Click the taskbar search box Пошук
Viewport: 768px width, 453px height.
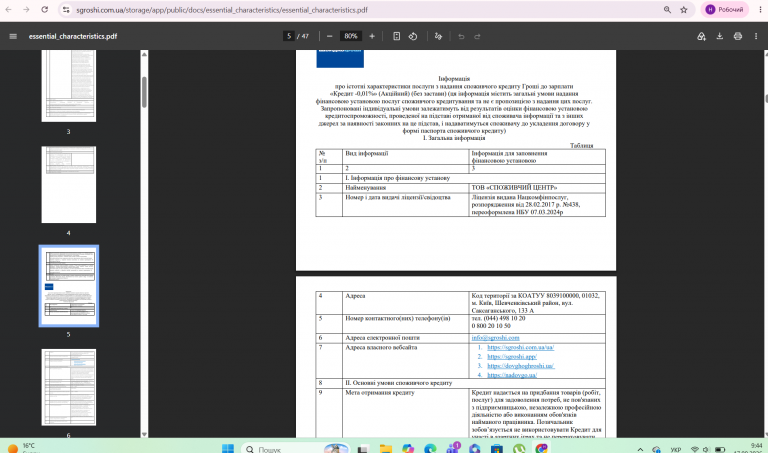click(x=295, y=449)
